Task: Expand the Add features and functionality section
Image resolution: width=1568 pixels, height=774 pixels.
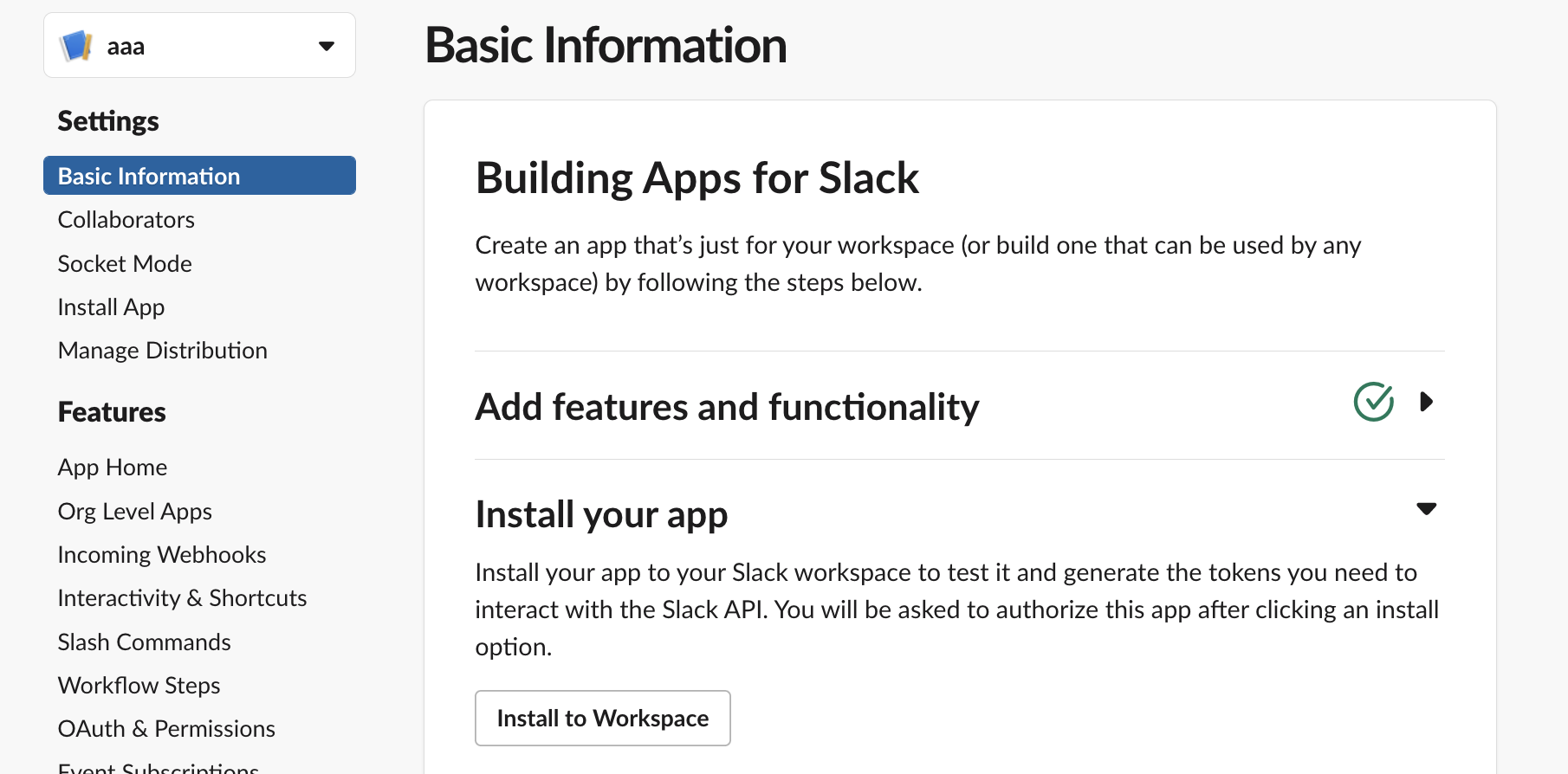Action: (1426, 402)
